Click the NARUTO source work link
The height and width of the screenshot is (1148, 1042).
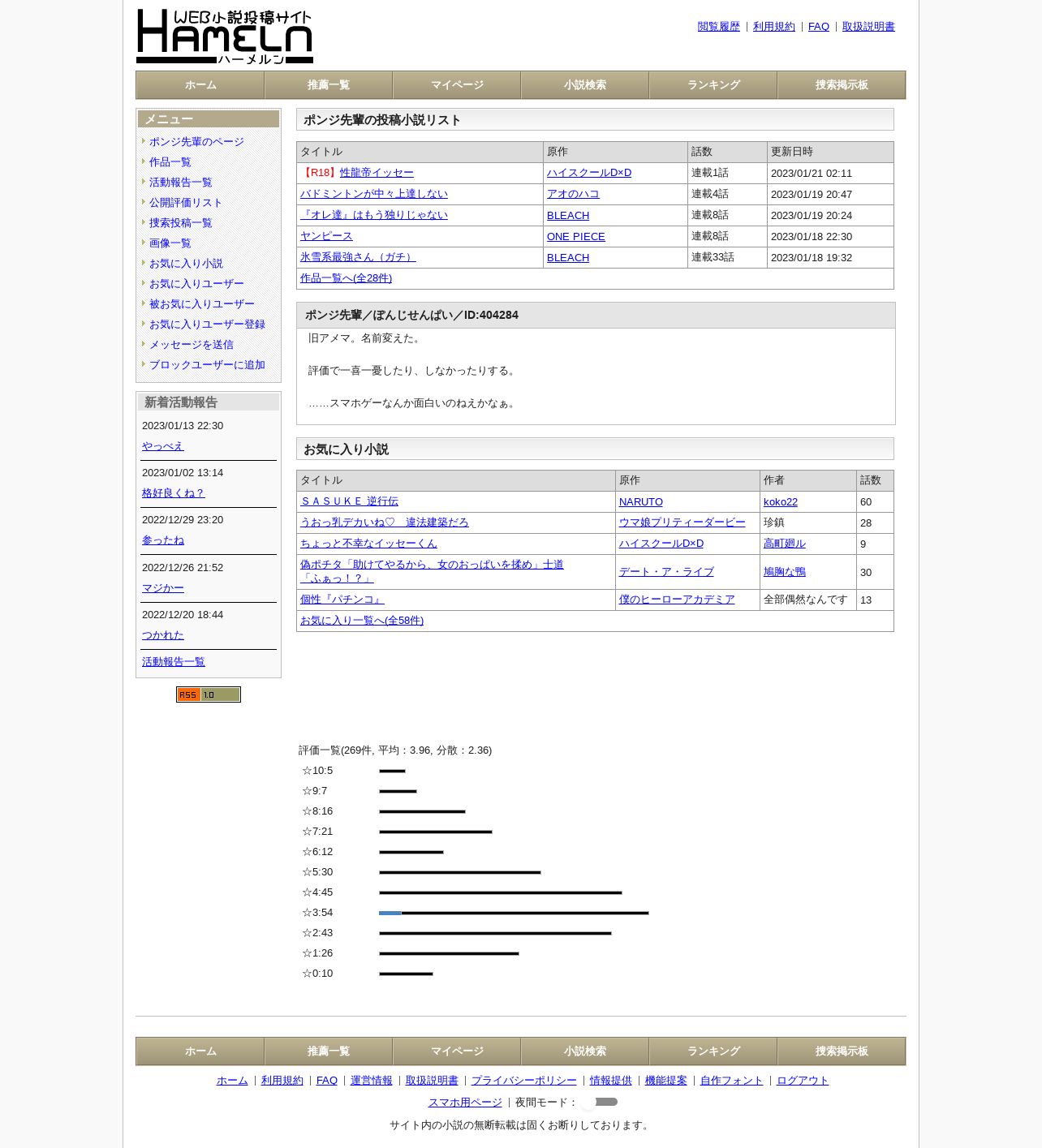coord(641,501)
